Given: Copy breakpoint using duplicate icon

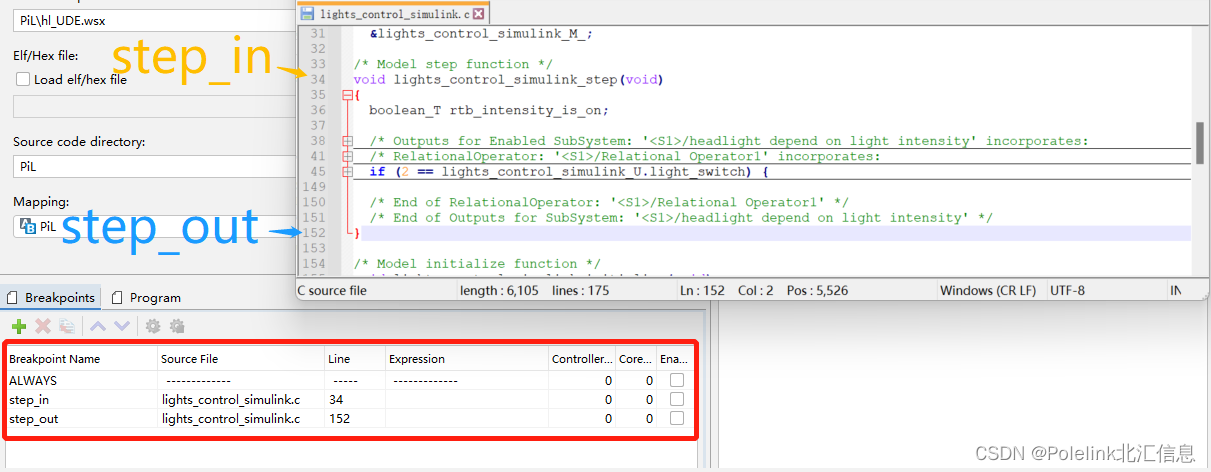Looking at the screenshot, I should [67, 326].
